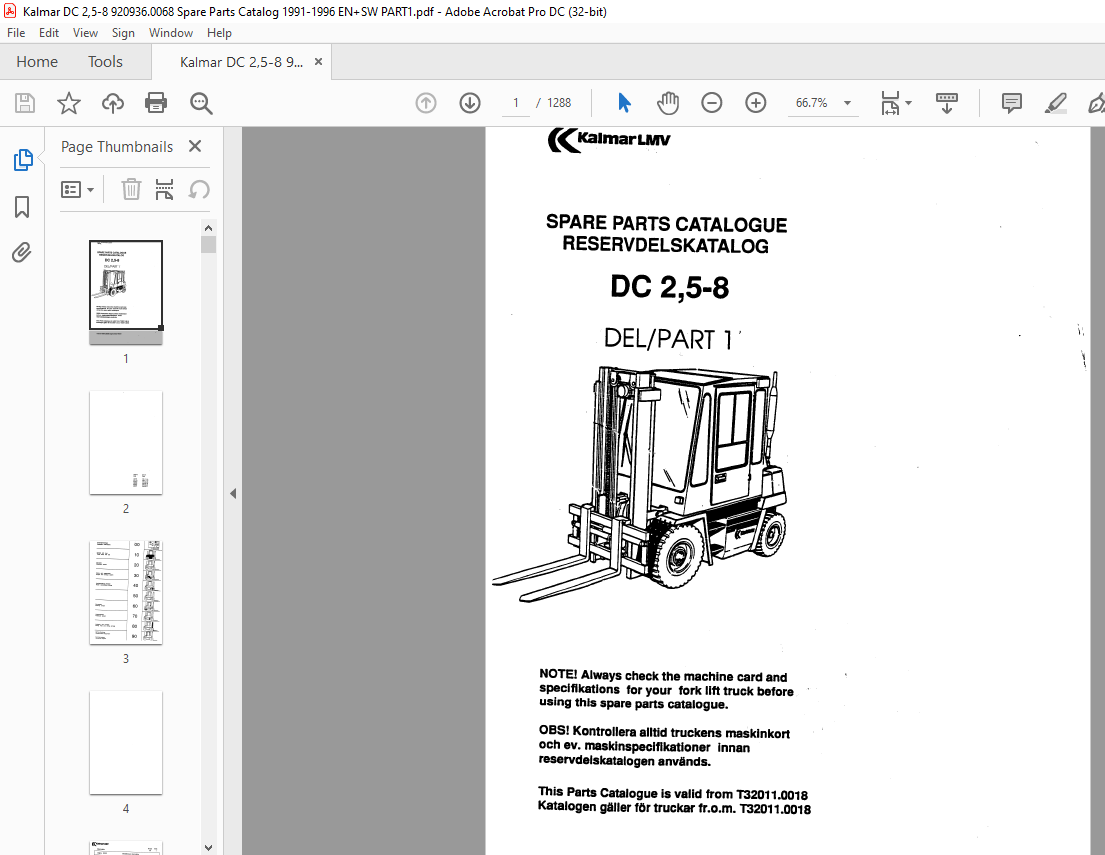1105x855 pixels.
Task: Select page 3 thumbnail
Action: (126, 593)
